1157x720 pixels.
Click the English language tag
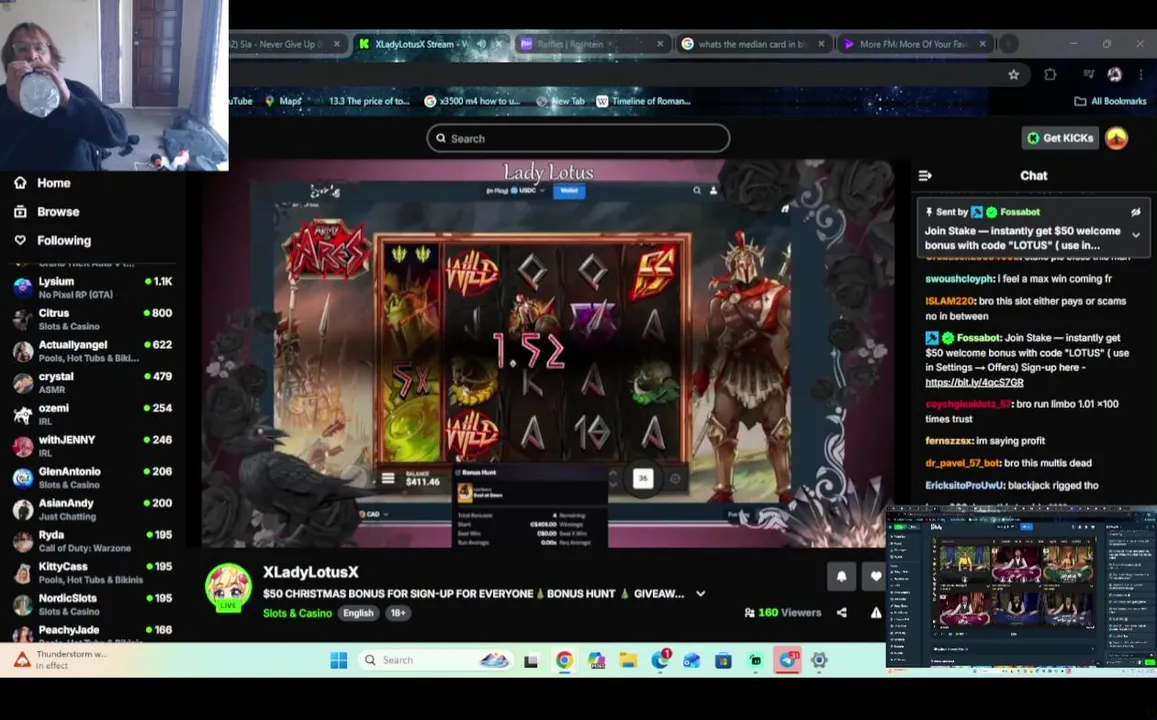[358, 613]
